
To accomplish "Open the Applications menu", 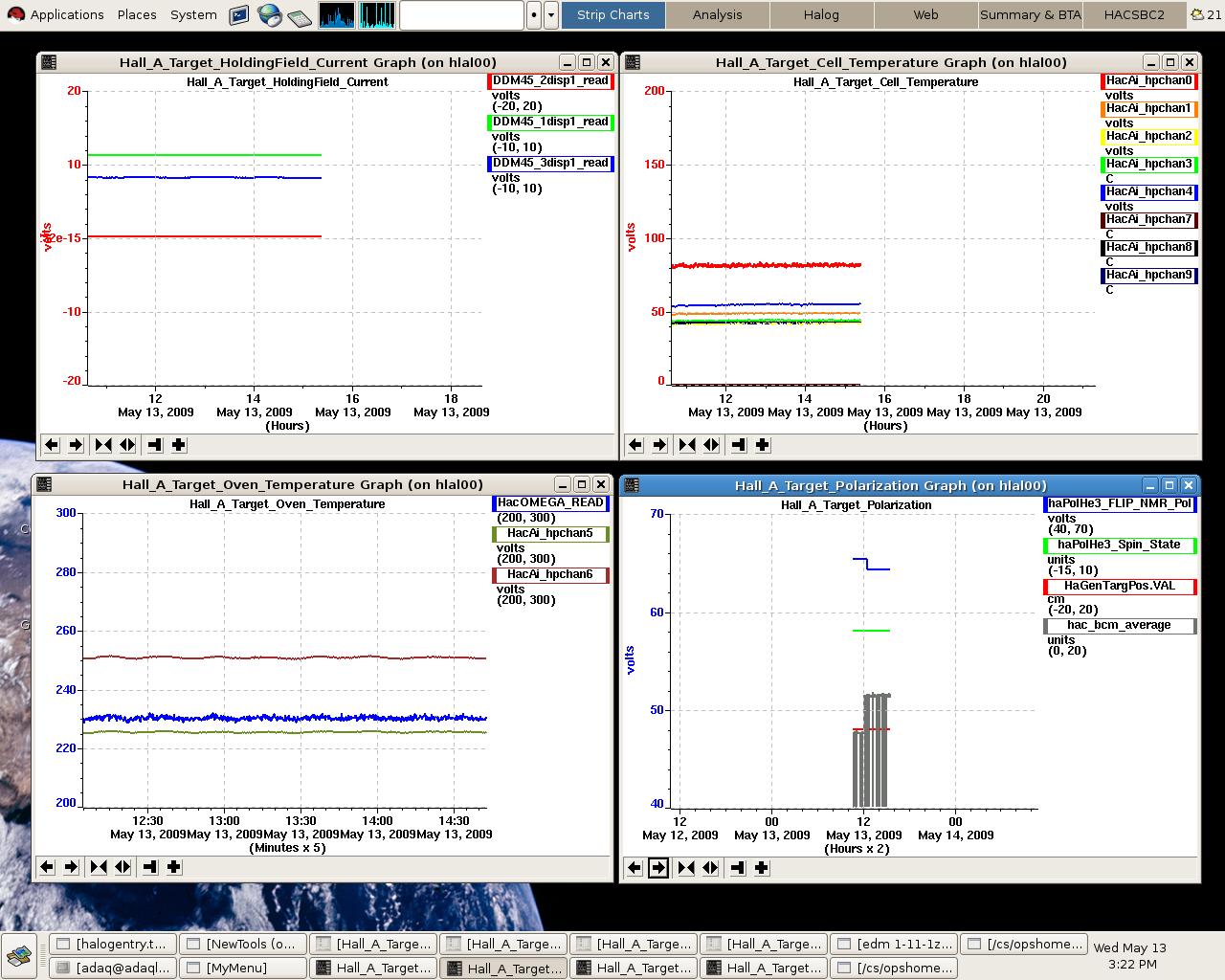I will (56, 14).
